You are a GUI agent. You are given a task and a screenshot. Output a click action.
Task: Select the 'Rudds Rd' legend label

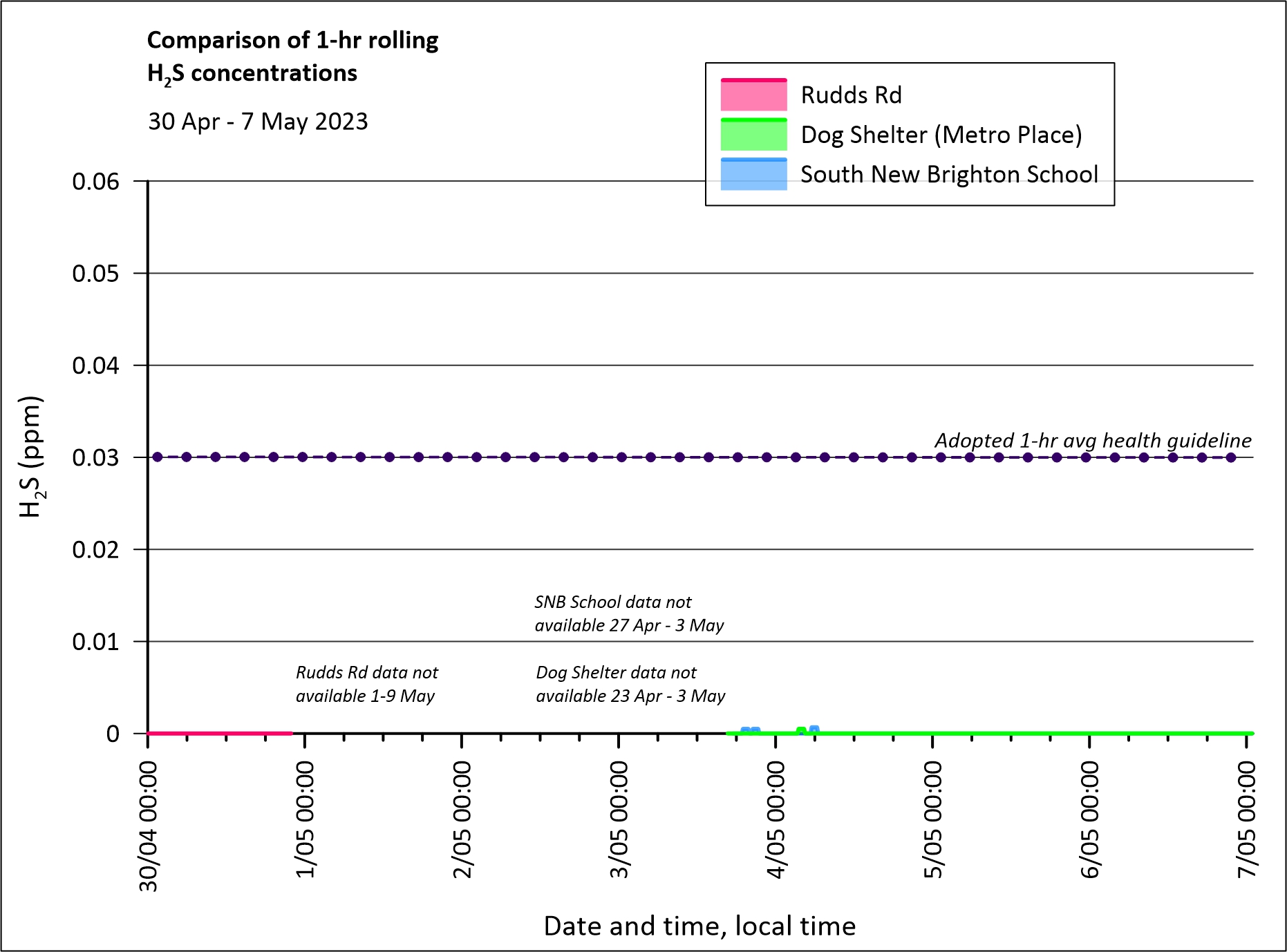click(x=851, y=95)
